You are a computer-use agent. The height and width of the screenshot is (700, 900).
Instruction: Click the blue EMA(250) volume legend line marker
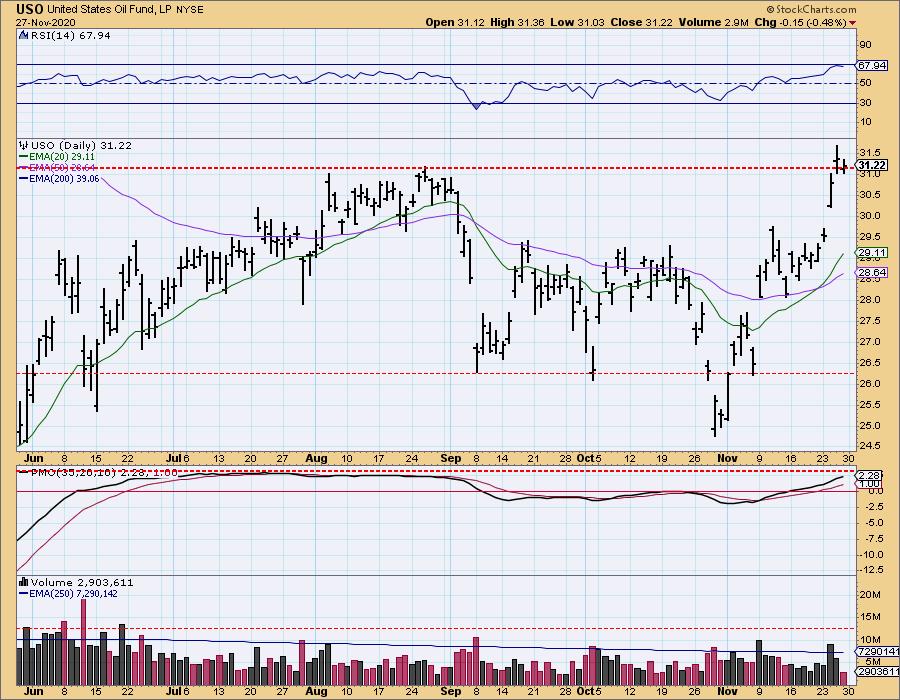(x=24, y=594)
